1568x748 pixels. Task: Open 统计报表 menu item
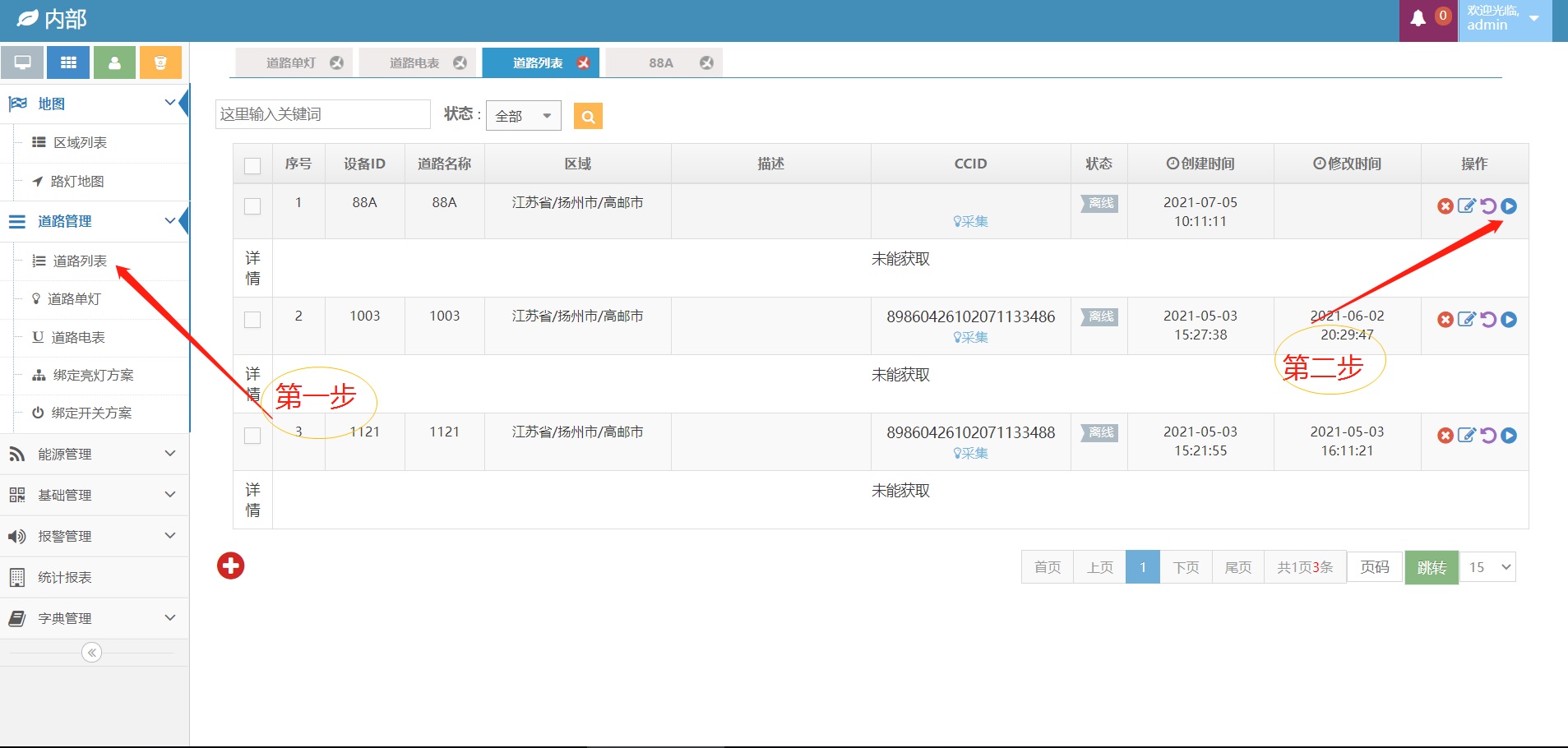pos(95,577)
